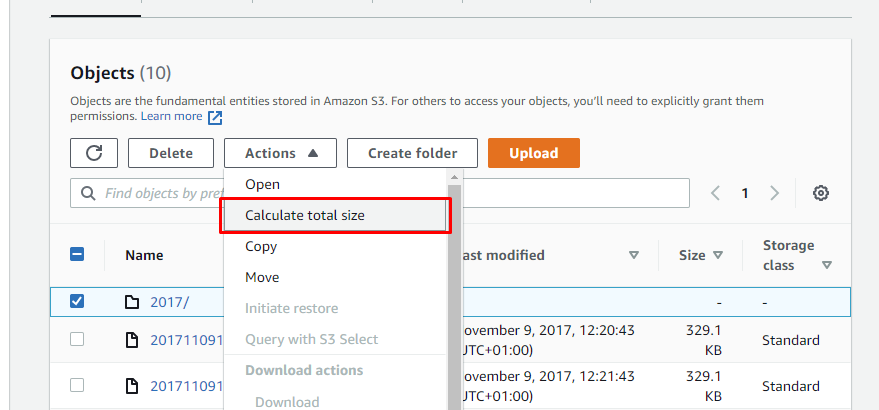Viewport: 879px width, 410px height.
Task: Uncheck the 2017/ folder checkbox
Action: pyautogui.click(x=77, y=302)
